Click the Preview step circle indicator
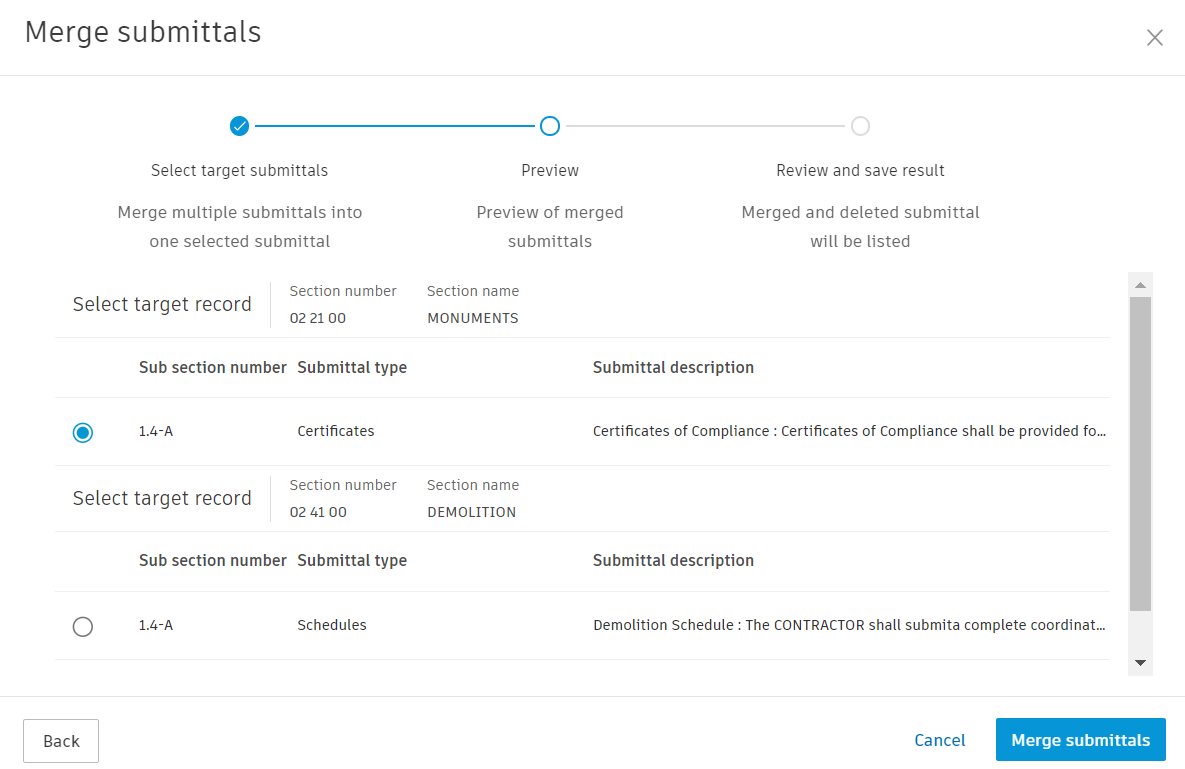 (x=550, y=126)
